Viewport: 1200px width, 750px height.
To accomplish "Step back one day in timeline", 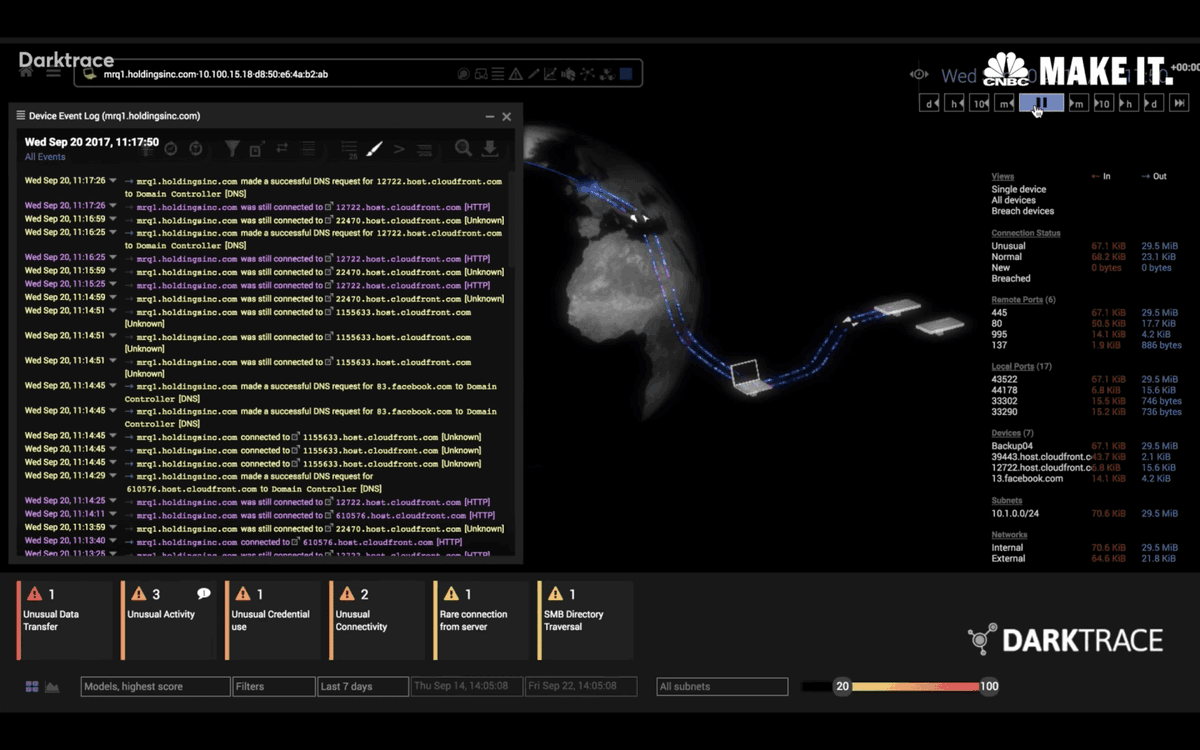I will click(929, 103).
